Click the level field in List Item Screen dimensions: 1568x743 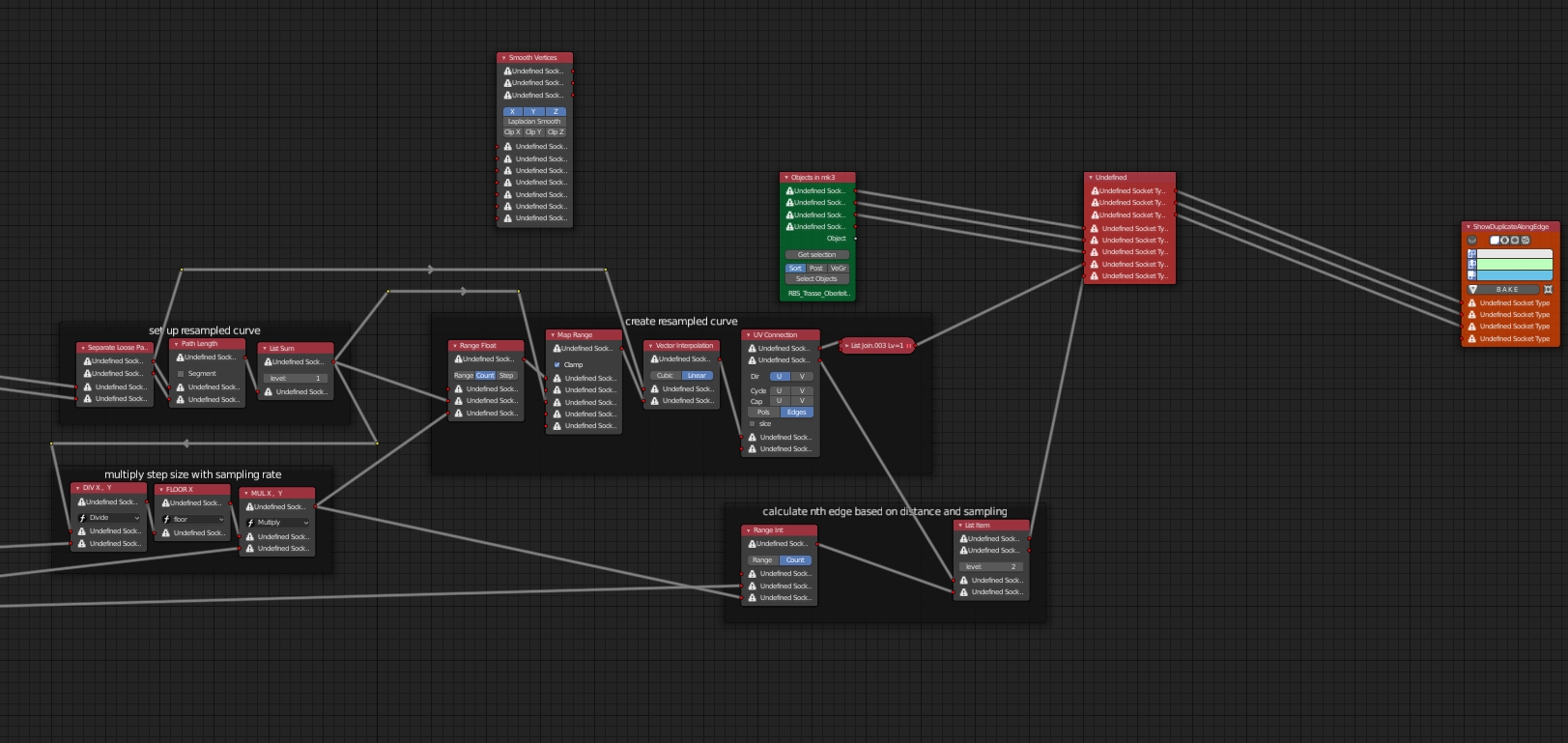coord(991,567)
